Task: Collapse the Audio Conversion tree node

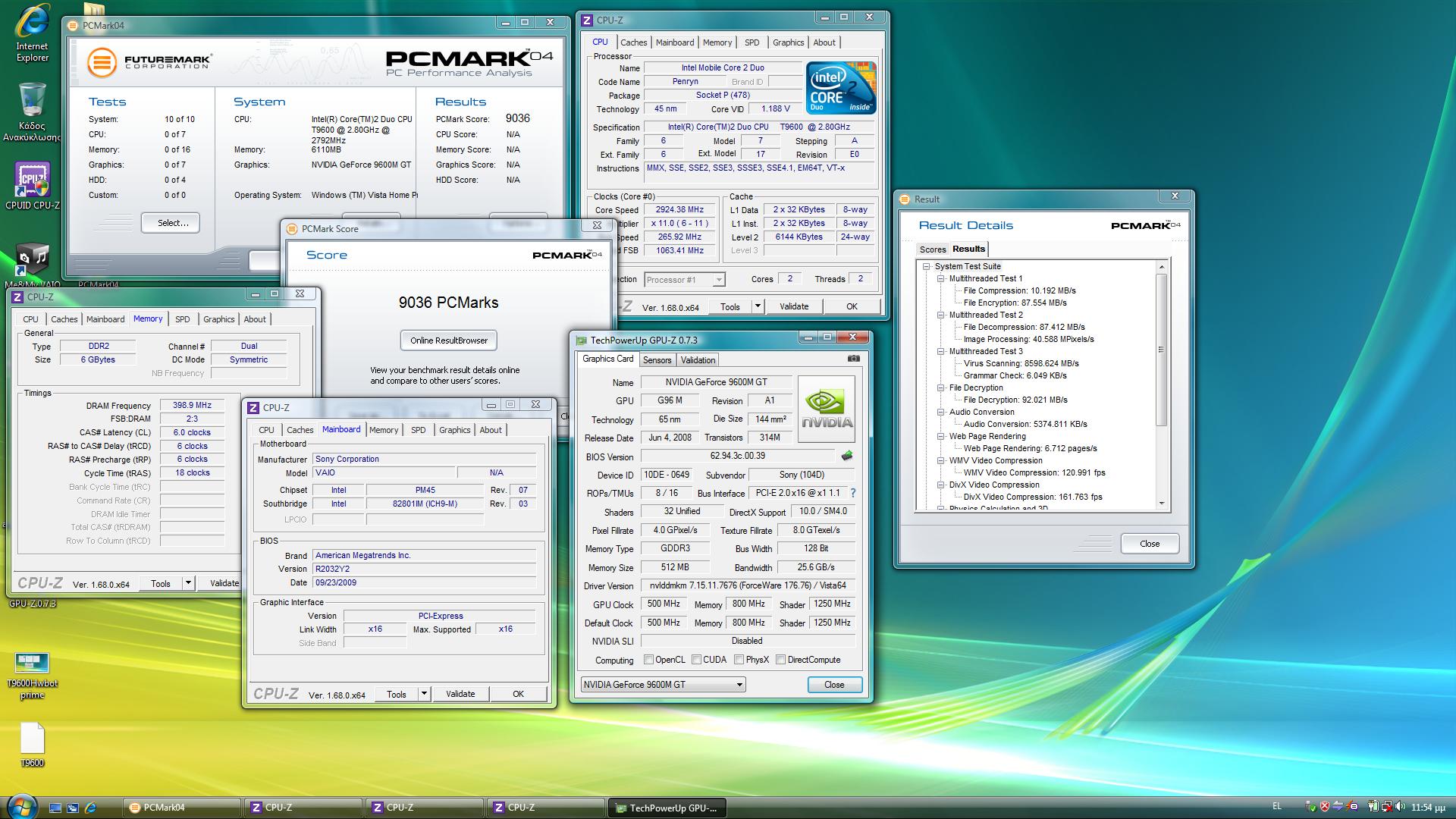Action: [941, 412]
